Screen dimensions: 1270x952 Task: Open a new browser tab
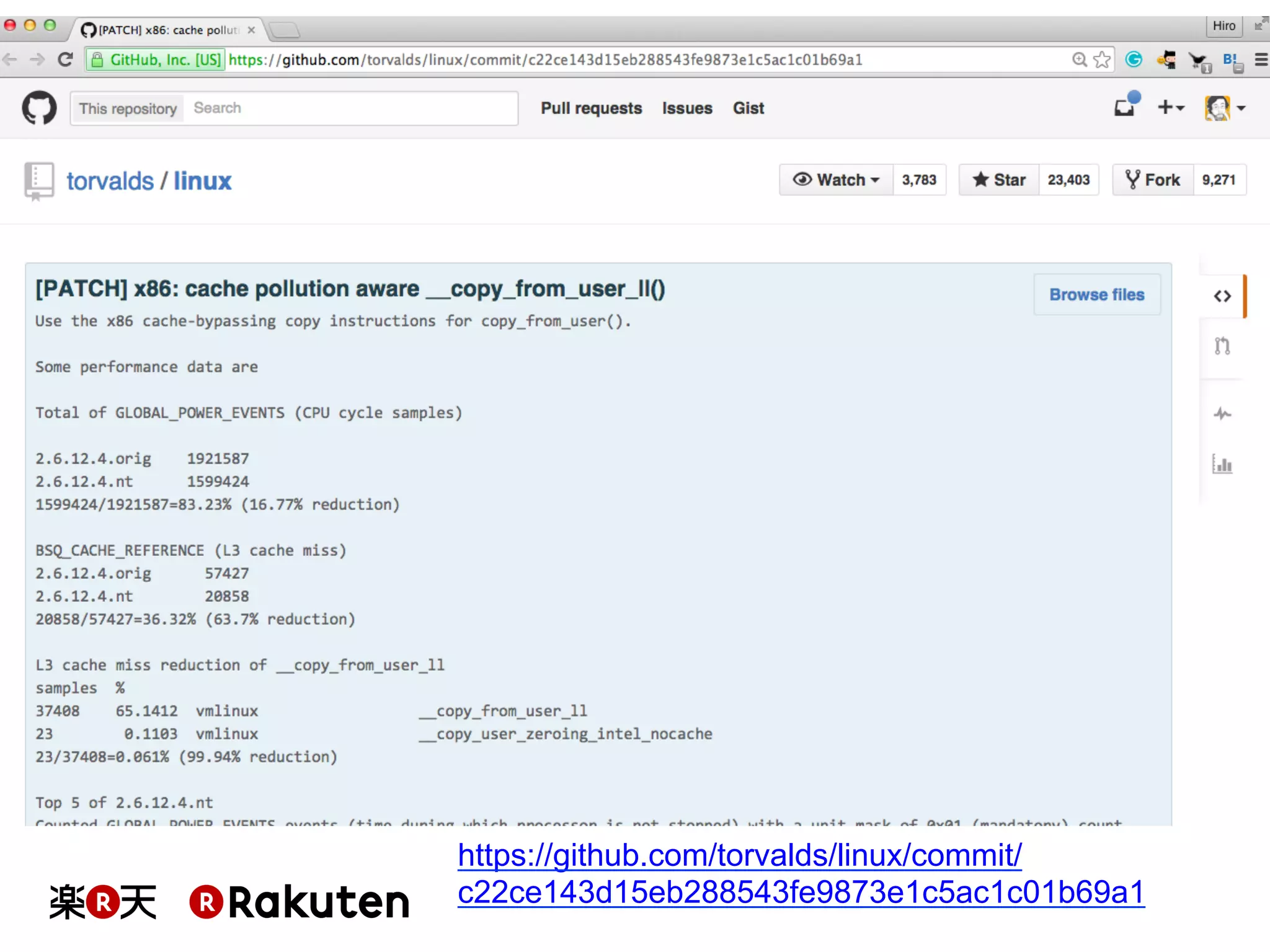click(285, 29)
